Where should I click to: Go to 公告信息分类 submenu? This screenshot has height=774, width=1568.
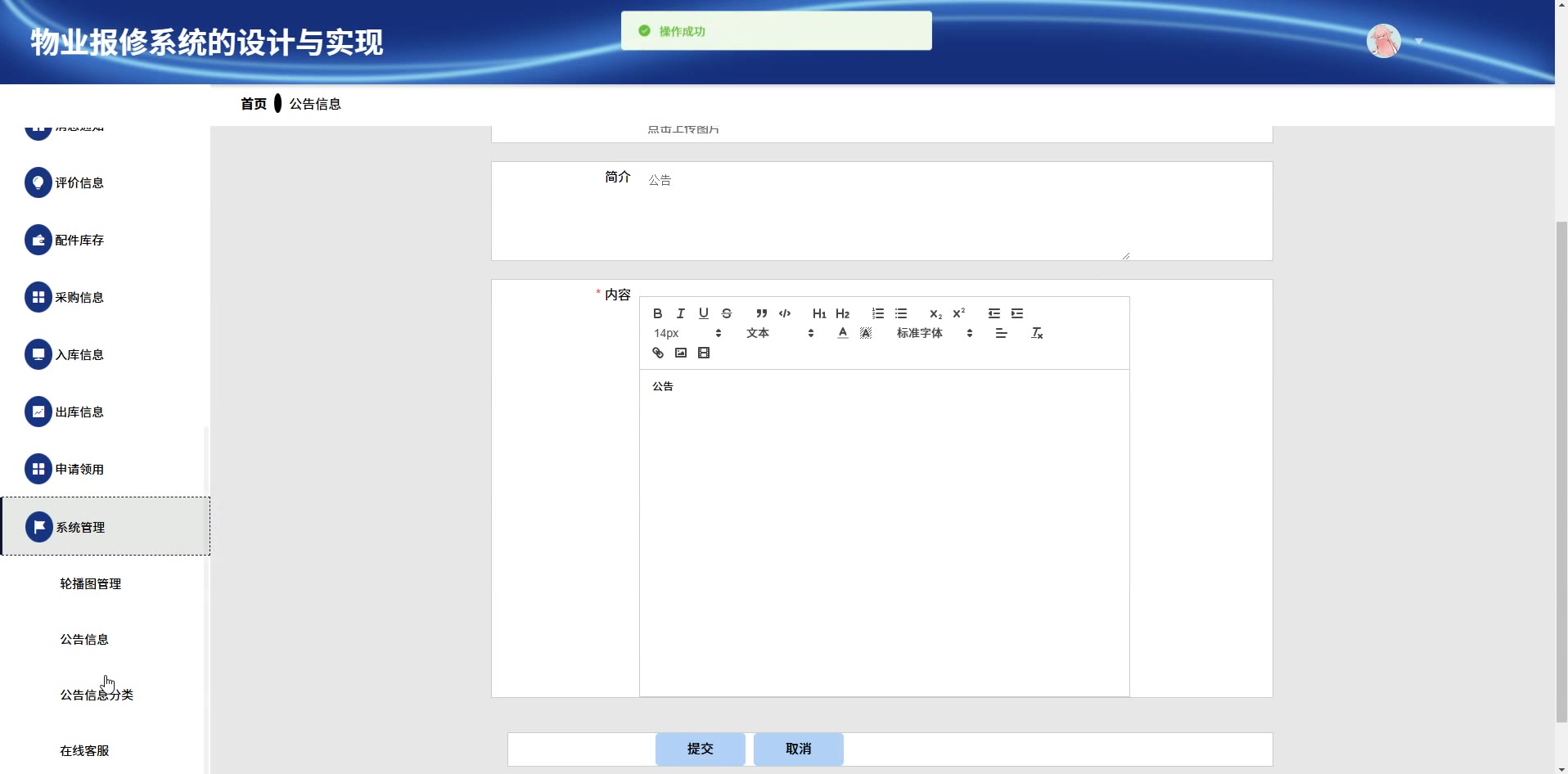tap(97, 695)
